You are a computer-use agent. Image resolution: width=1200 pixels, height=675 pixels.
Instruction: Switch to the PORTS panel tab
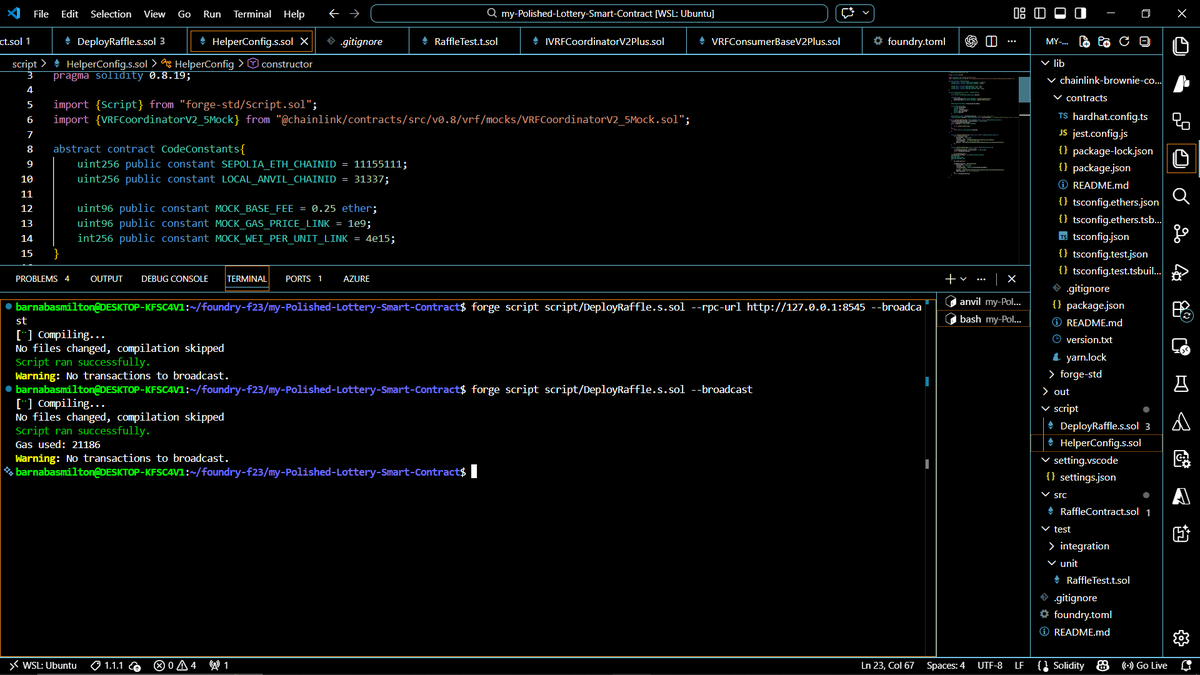click(303, 279)
